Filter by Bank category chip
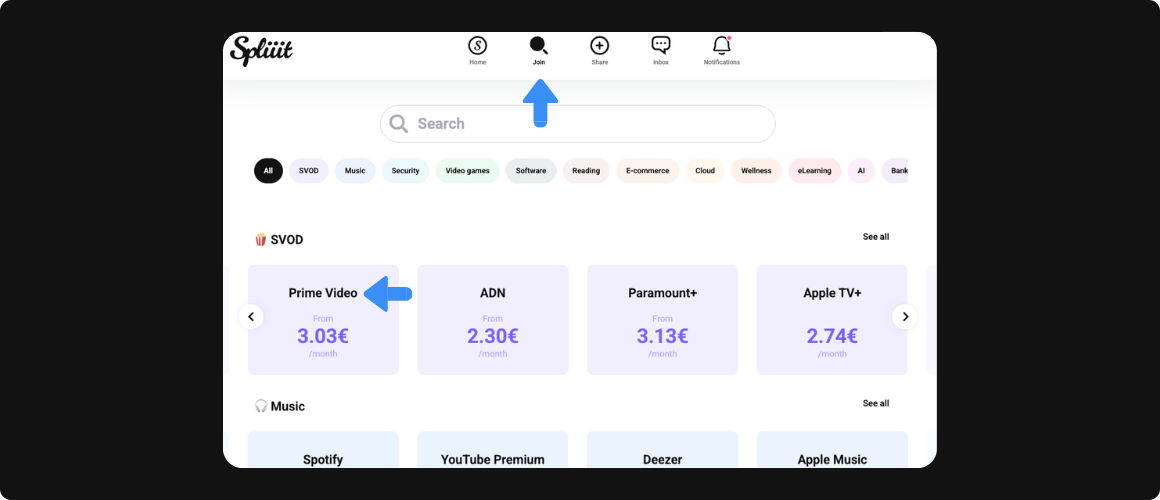Viewport: 1160px width, 500px height. (894, 171)
